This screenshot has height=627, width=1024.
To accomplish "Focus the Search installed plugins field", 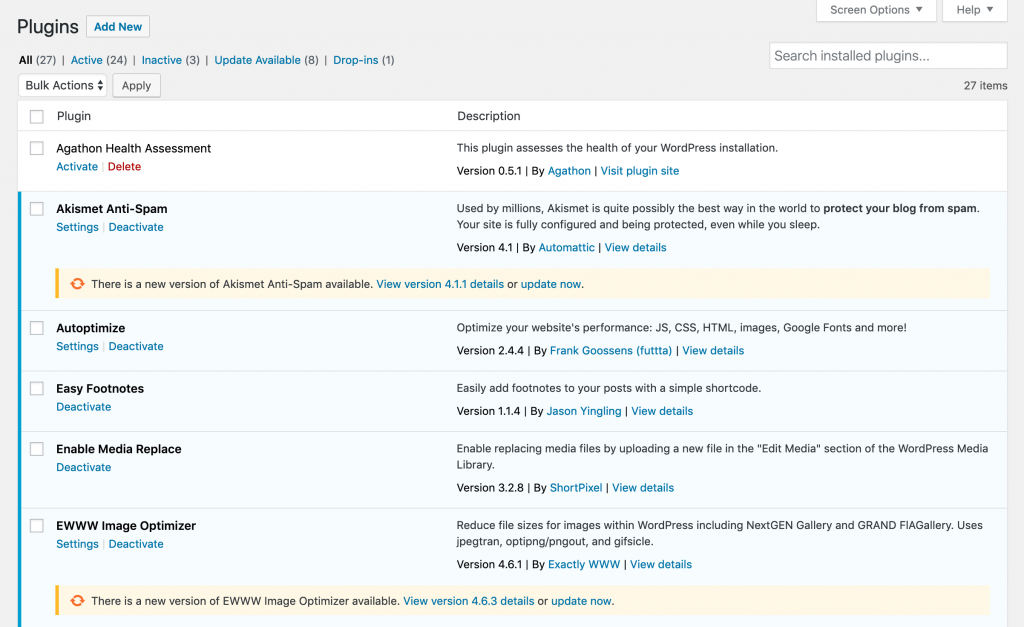I will [x=888, y=56].
